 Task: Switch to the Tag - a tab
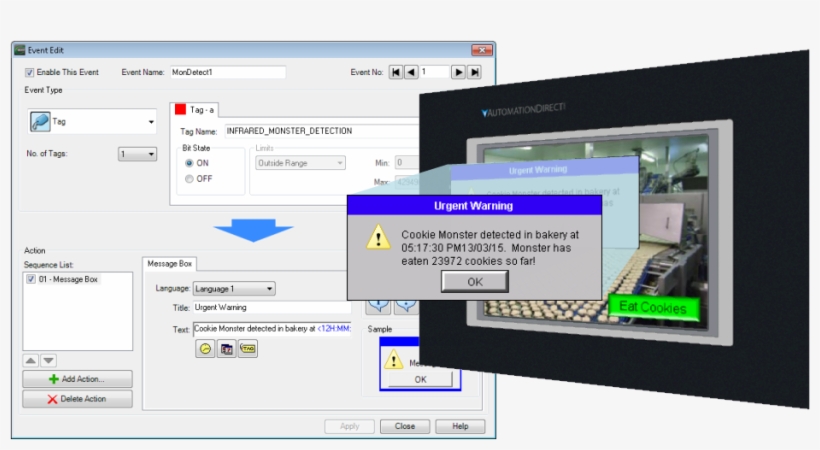[x=195, y=110]
